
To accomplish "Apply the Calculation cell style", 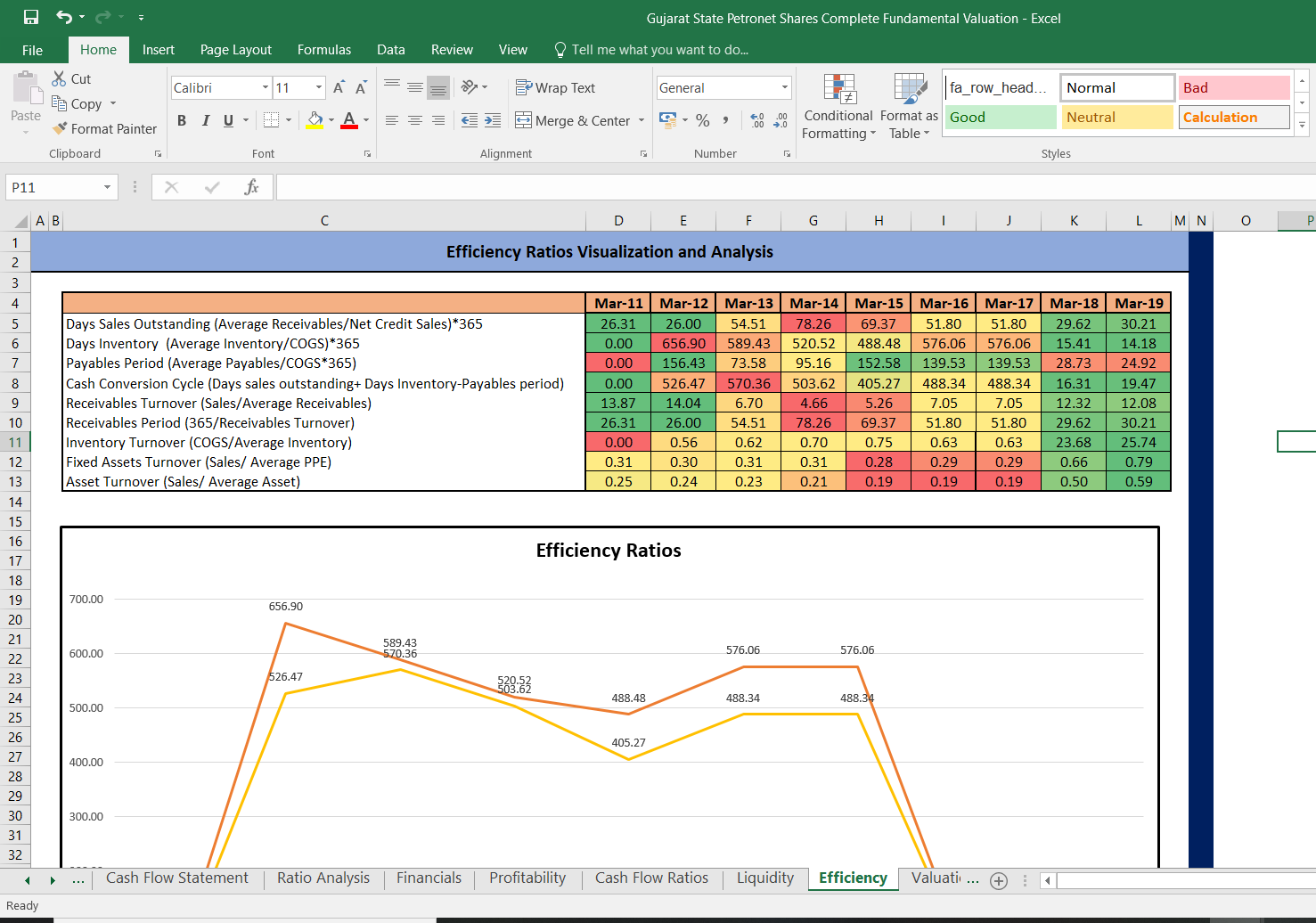I will 1234,117.
